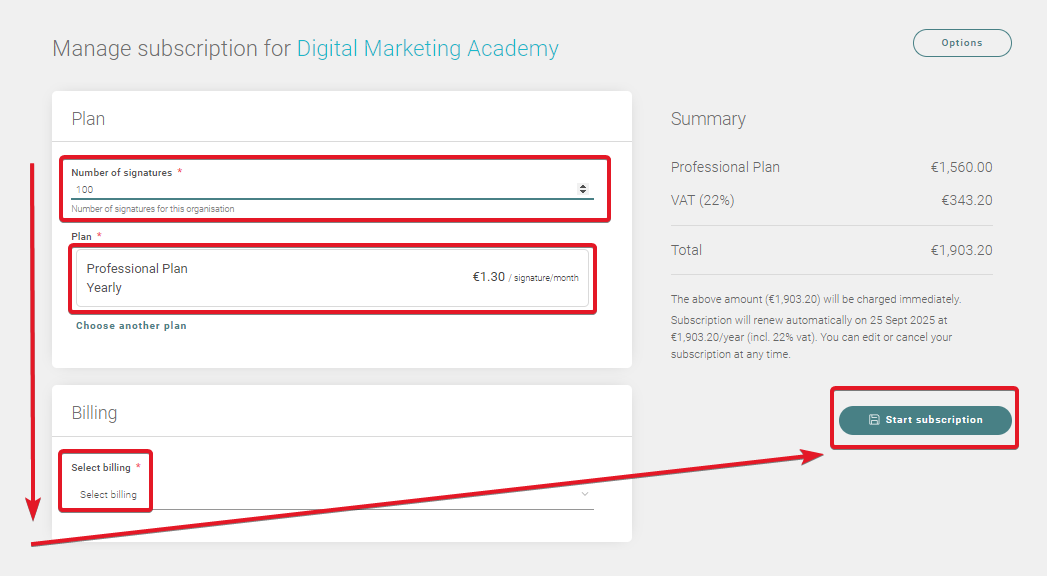Click the 'Select billing' field label
This screenshot has width=1047, height=576.
pyautogui.click(x=101, y=467)
